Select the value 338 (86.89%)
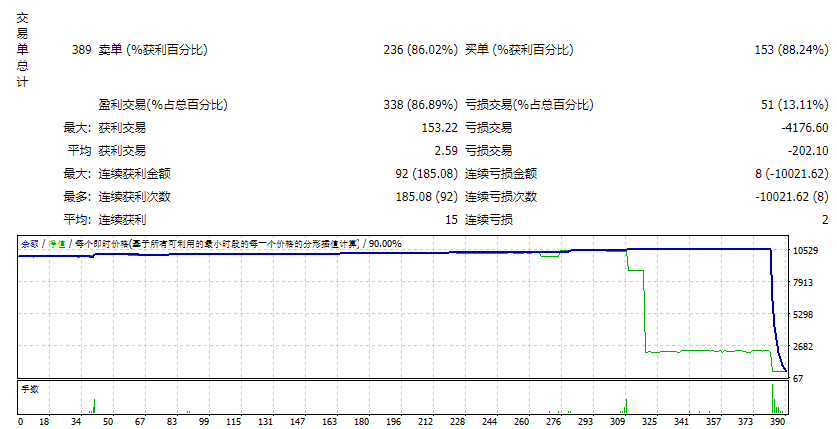 pos(421,105)
